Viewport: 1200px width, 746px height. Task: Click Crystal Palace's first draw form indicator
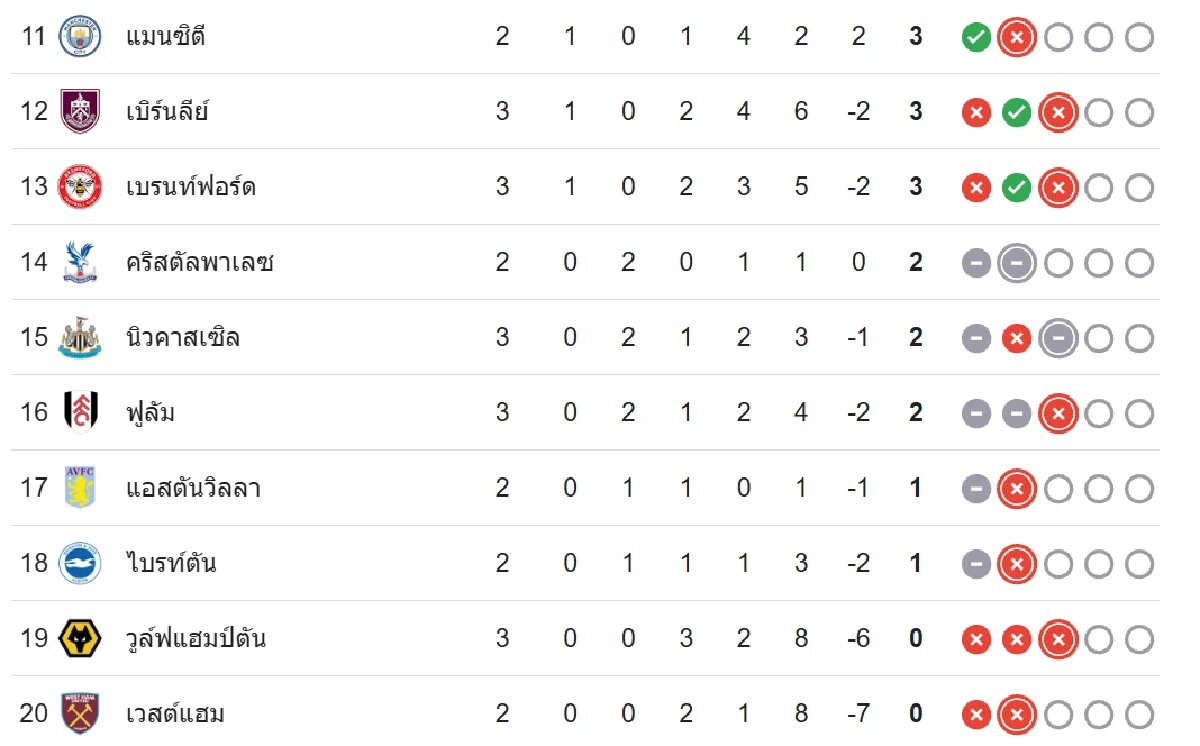pyautogui.click(x=976, y=264)
